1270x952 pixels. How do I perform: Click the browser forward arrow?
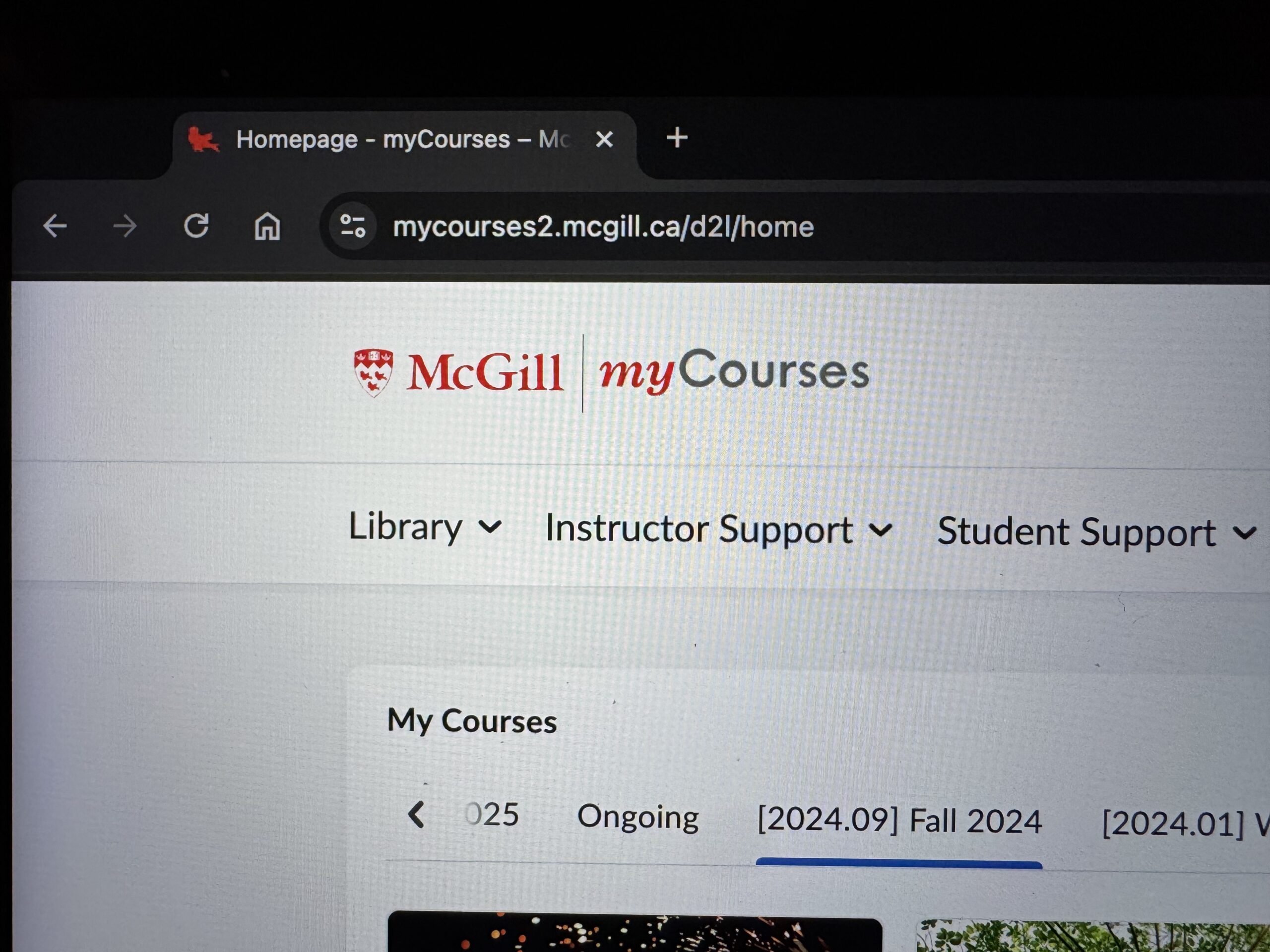tap(125, 226)
